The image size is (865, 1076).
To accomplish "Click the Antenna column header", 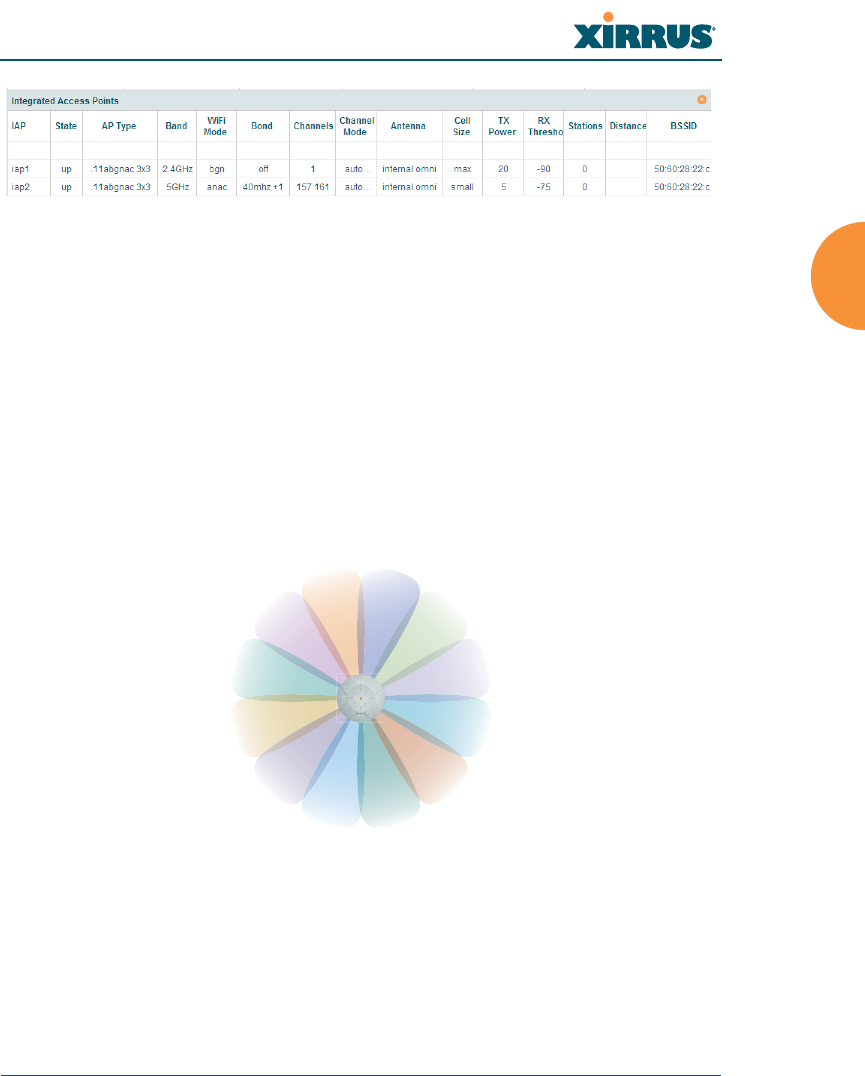I will tap(408, 126).
